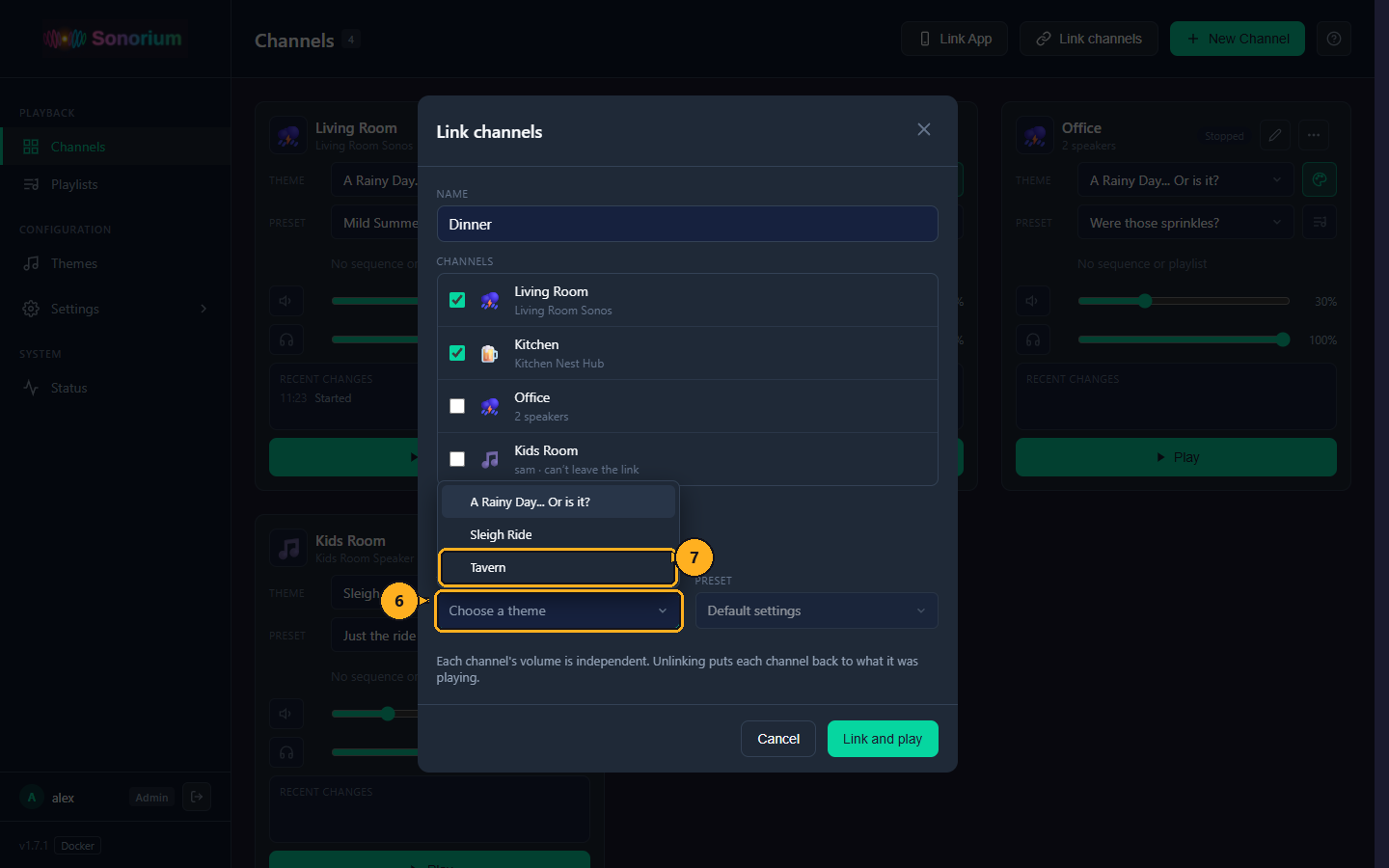Open Status in the sidebar
This screenshot has width=1389, height=868.
(116, 388)
